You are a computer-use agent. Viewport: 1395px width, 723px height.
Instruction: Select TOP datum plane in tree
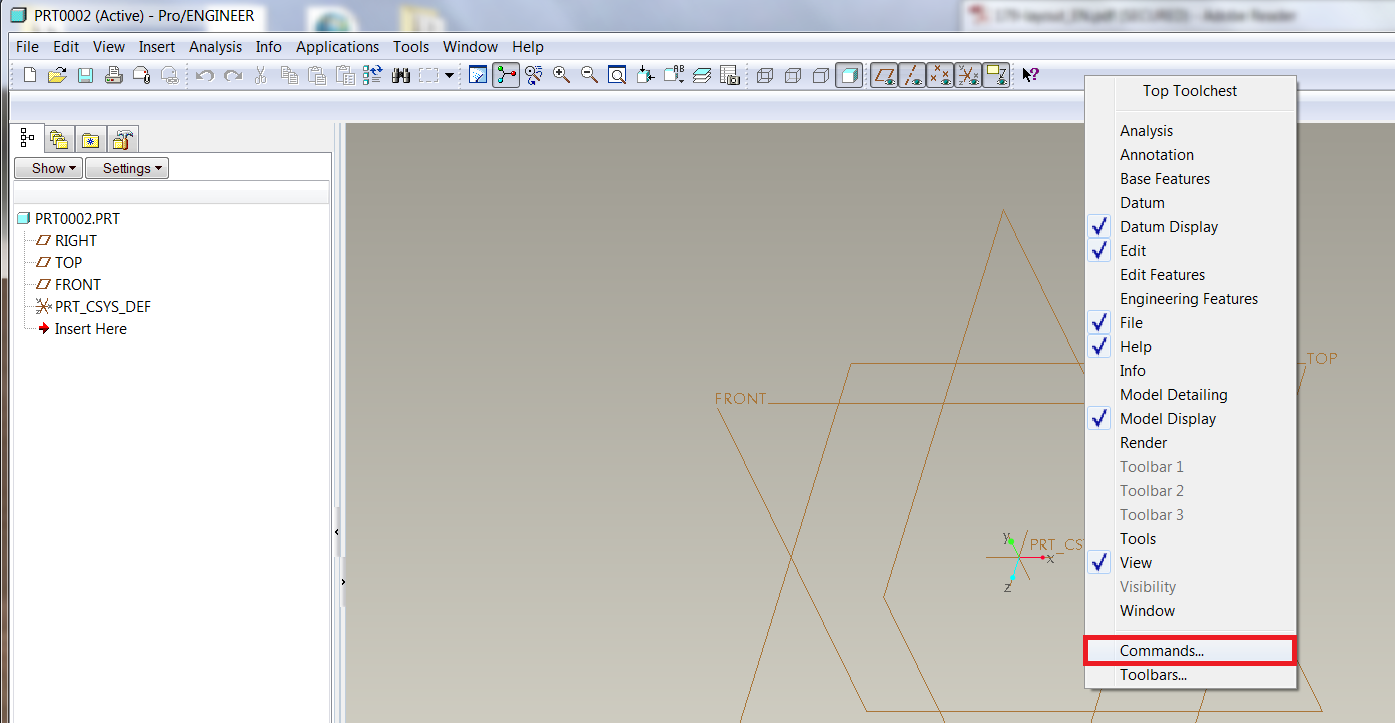[x=59, y=263]
